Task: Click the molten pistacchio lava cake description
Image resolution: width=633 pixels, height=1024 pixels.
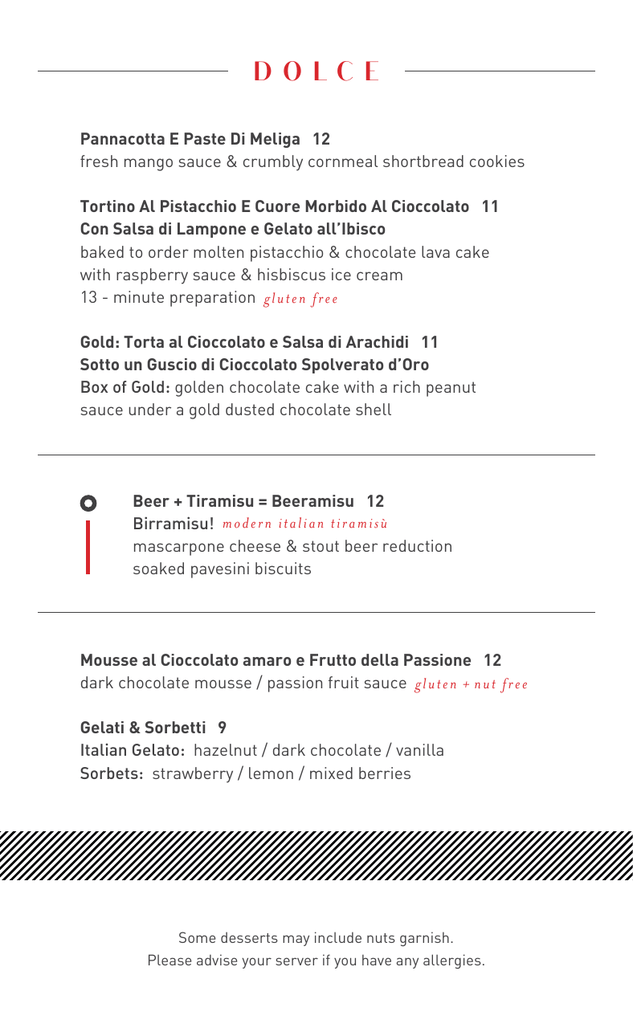Action: click(x=284, y=252)
